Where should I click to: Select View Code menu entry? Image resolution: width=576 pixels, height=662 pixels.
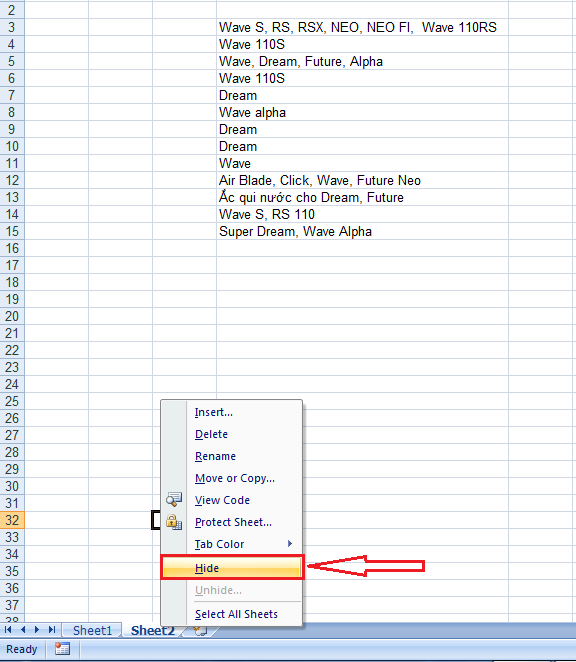[x=231, y=500]
